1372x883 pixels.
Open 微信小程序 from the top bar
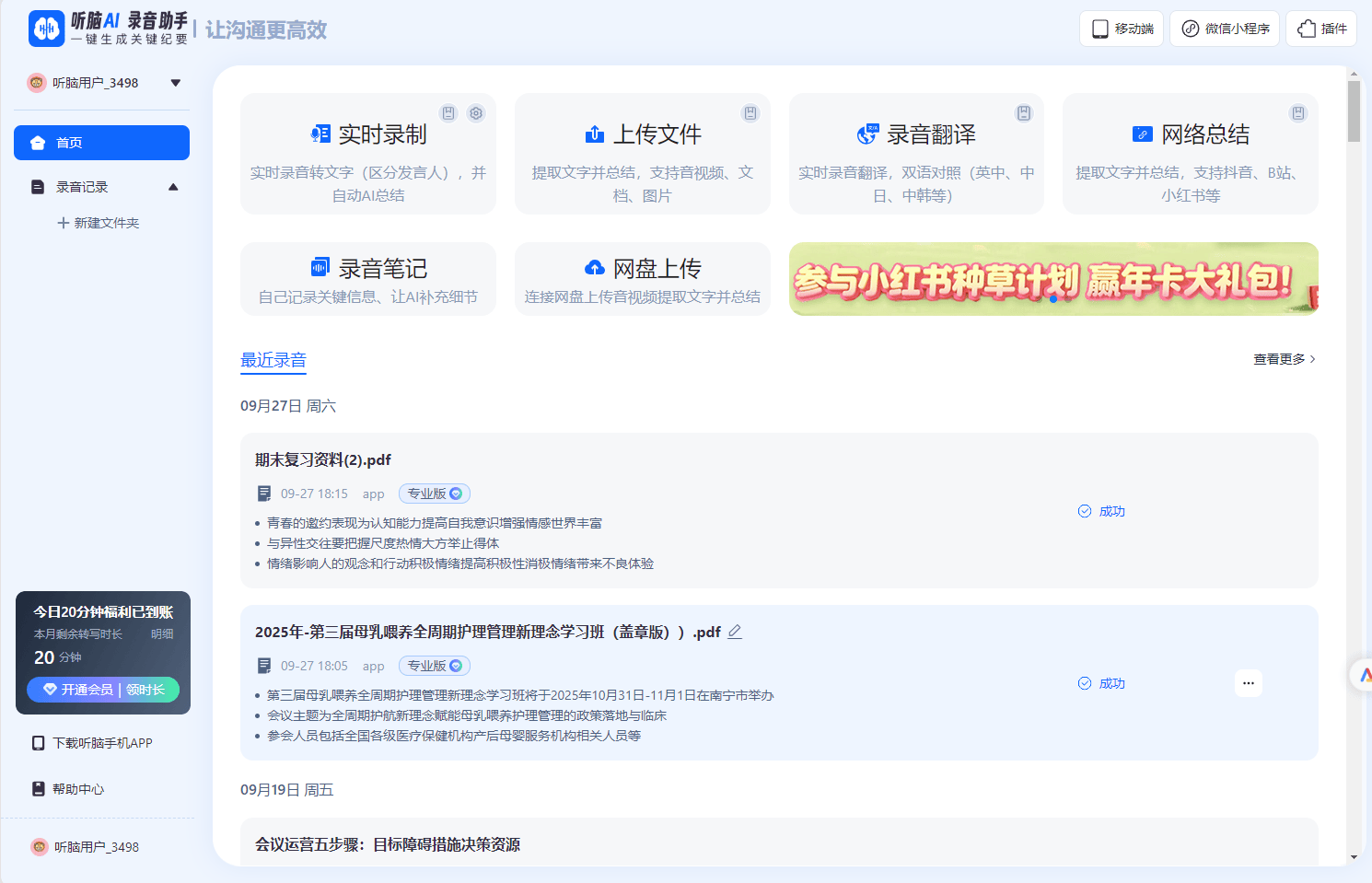pyautogui.click(x=1225, y=29)
